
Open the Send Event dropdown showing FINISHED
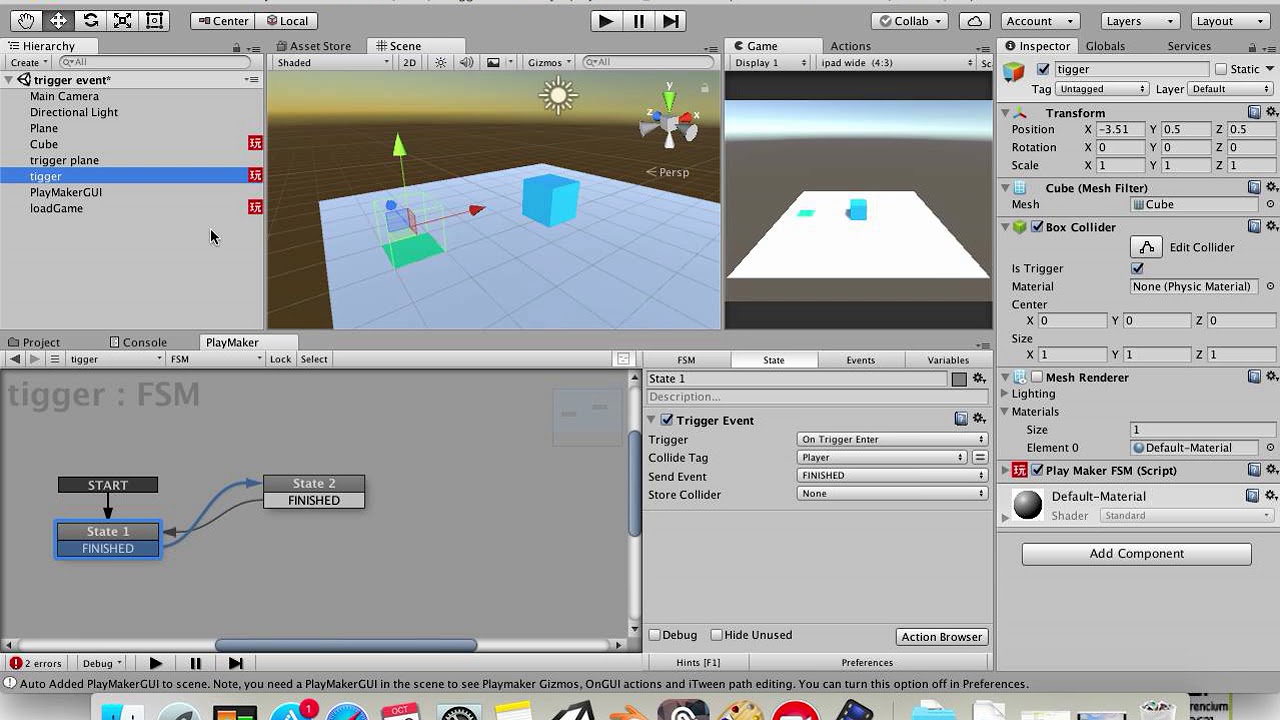(893, 475)
